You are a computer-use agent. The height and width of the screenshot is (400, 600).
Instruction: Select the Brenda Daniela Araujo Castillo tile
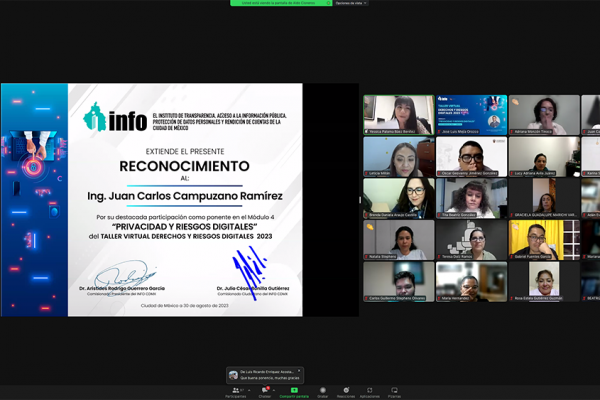click(x=399, y=198)
